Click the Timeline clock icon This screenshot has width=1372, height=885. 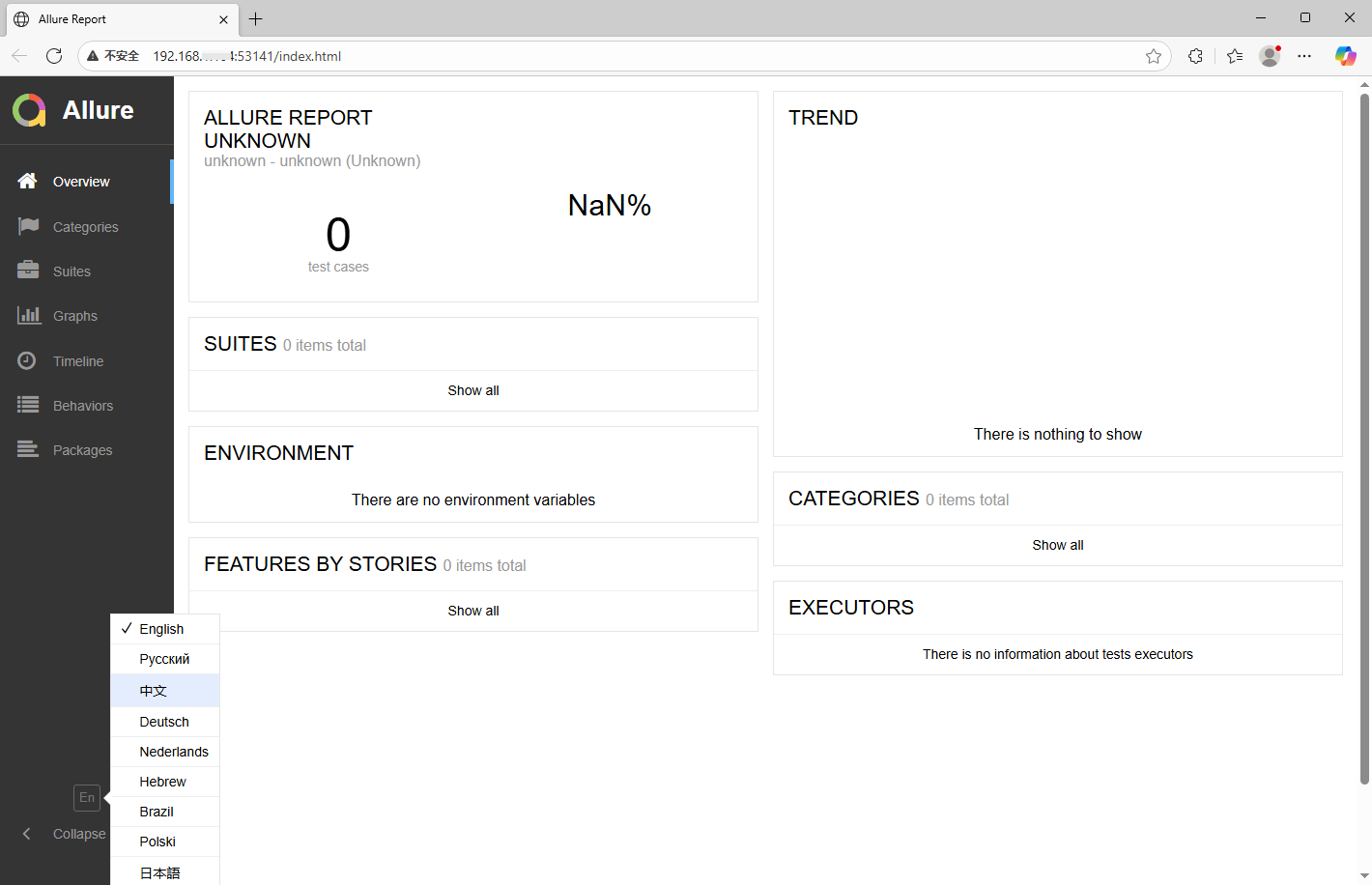(27, 360)
